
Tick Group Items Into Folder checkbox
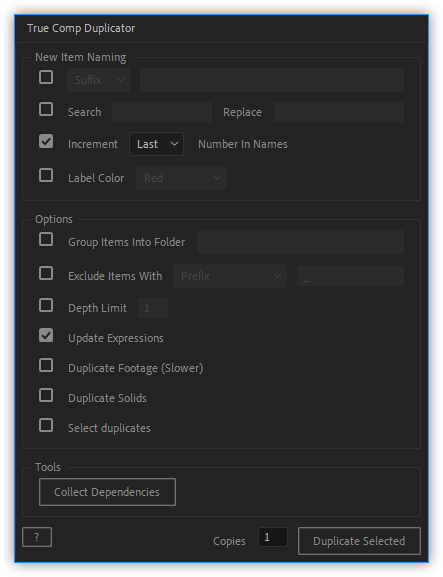click(x=46, y=240)
